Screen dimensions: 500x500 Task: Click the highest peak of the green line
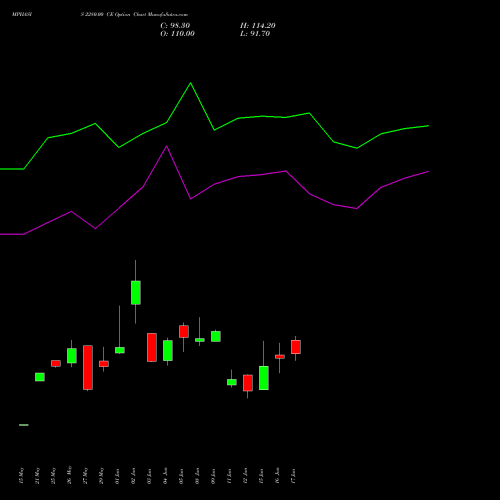(191, 83)
